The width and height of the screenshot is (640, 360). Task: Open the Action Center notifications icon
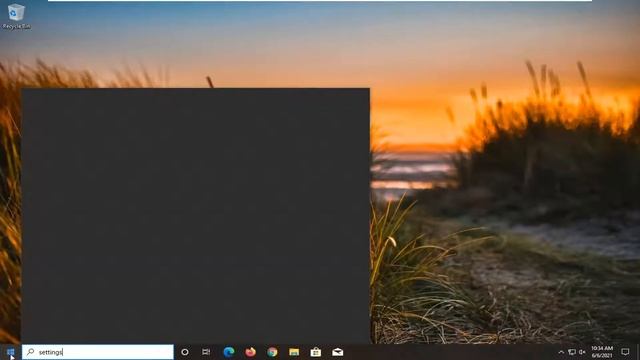625,352
